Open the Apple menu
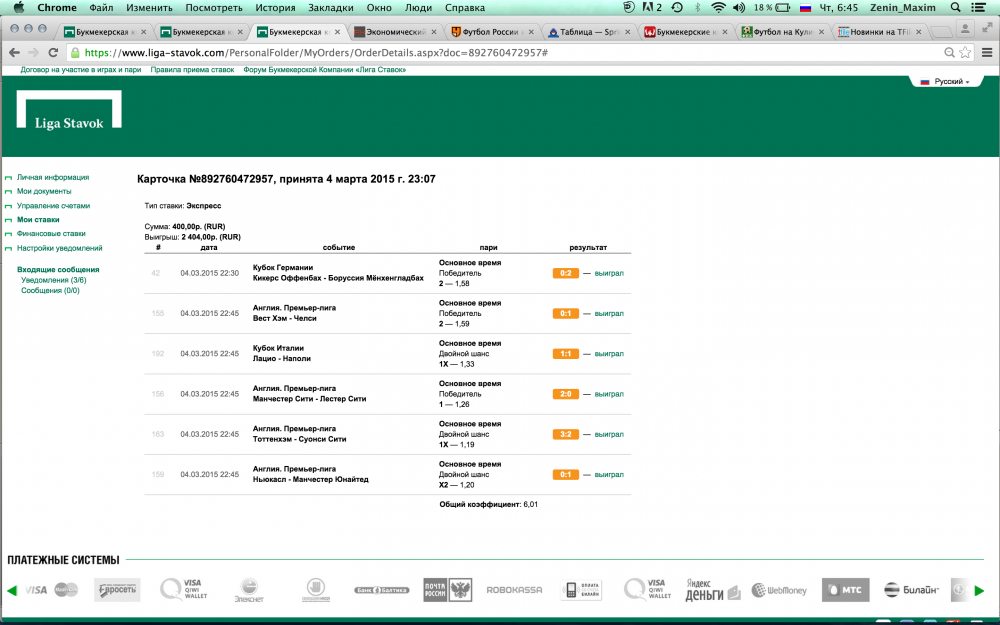The image size is (1000, 625). (x=19, y=8)
